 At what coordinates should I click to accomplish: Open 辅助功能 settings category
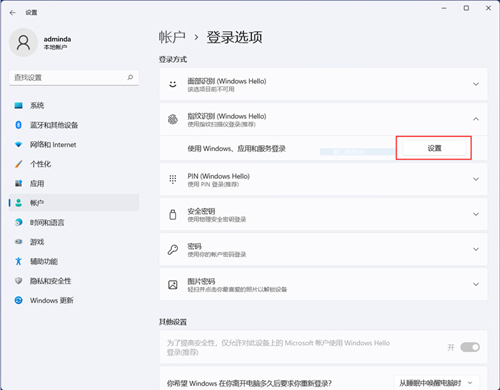(x=74, y=261)
